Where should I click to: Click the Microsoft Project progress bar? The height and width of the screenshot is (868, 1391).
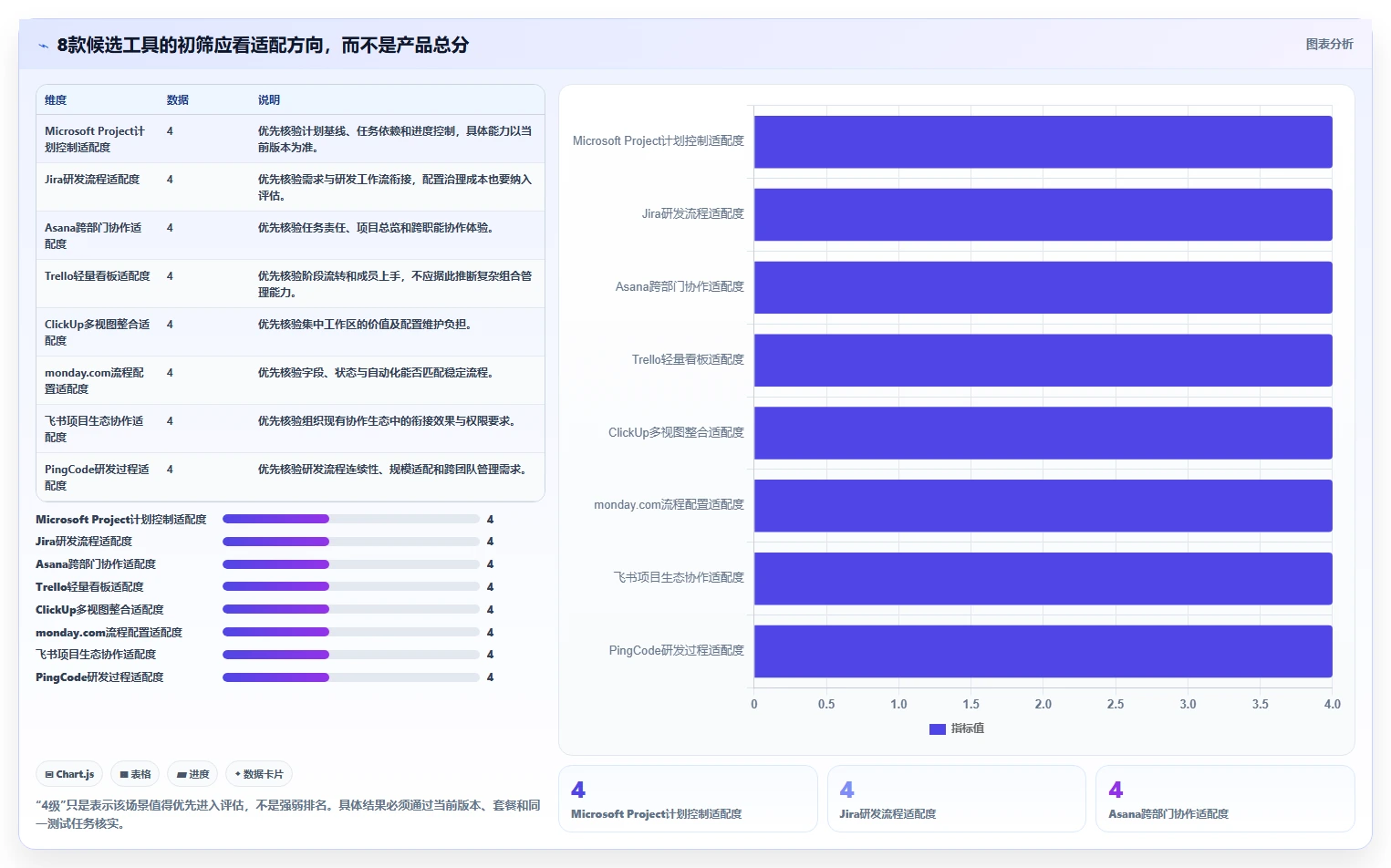coord(351,519)
